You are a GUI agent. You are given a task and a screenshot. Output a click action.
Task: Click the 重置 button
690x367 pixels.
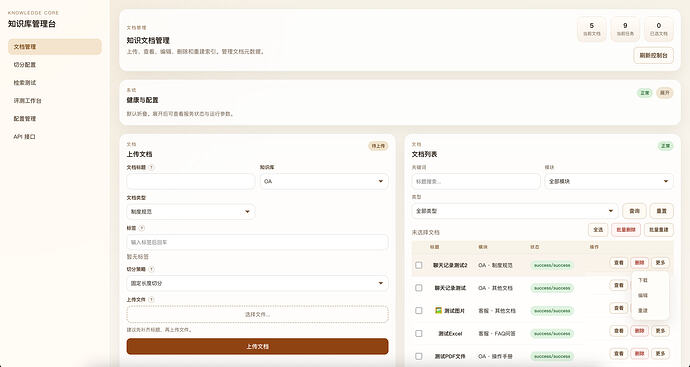(661, 211)
